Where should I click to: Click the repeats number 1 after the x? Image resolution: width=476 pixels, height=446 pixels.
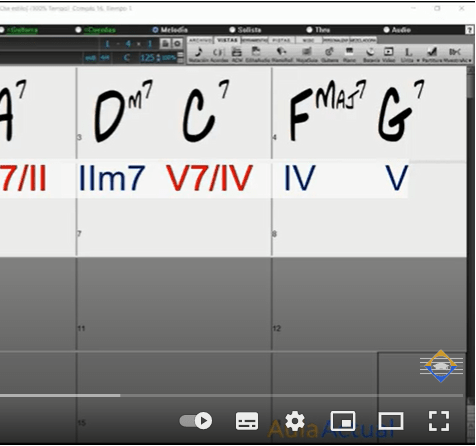click(x=150, y=44)
